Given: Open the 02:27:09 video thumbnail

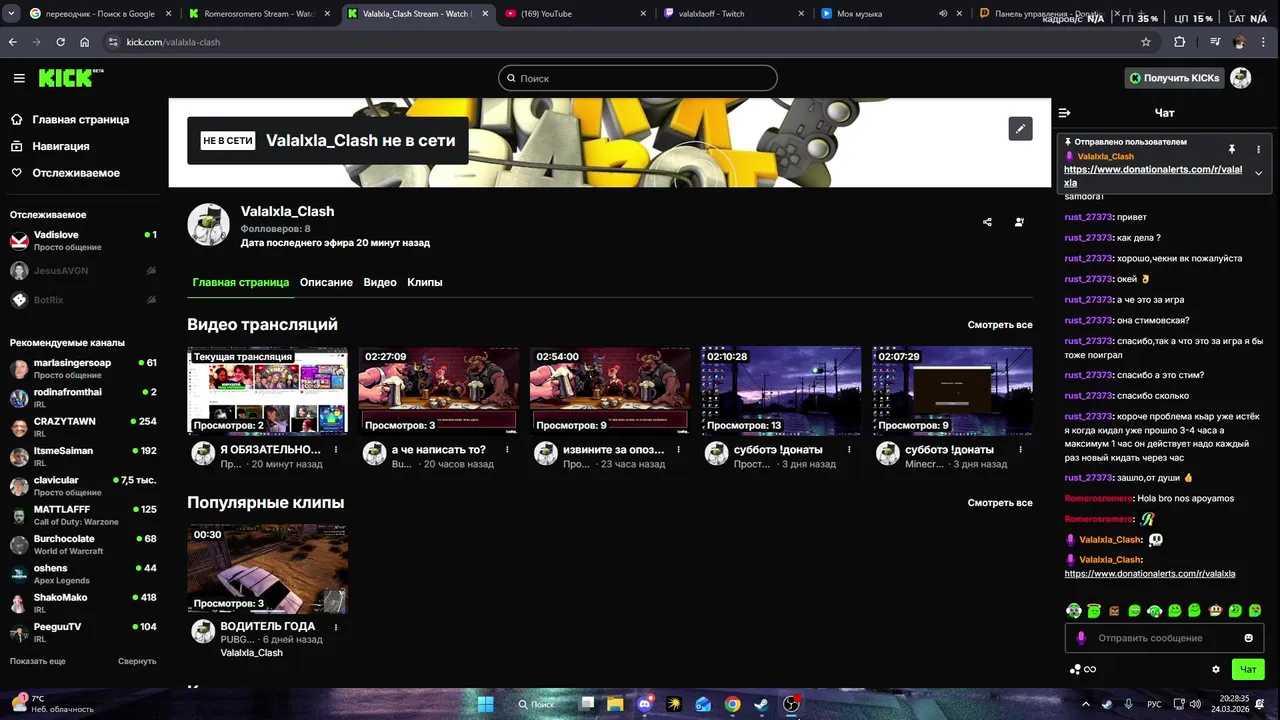Looking at the screenshot, I should [439, 391].
